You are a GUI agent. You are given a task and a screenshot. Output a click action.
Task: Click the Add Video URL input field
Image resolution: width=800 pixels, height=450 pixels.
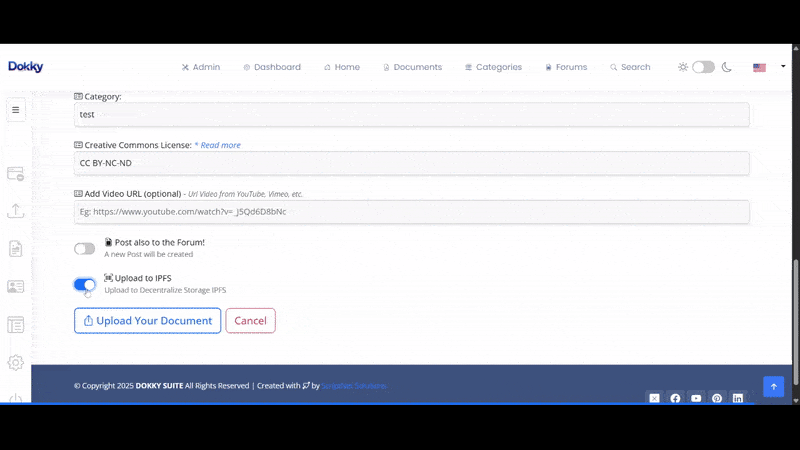click(411, 212)
